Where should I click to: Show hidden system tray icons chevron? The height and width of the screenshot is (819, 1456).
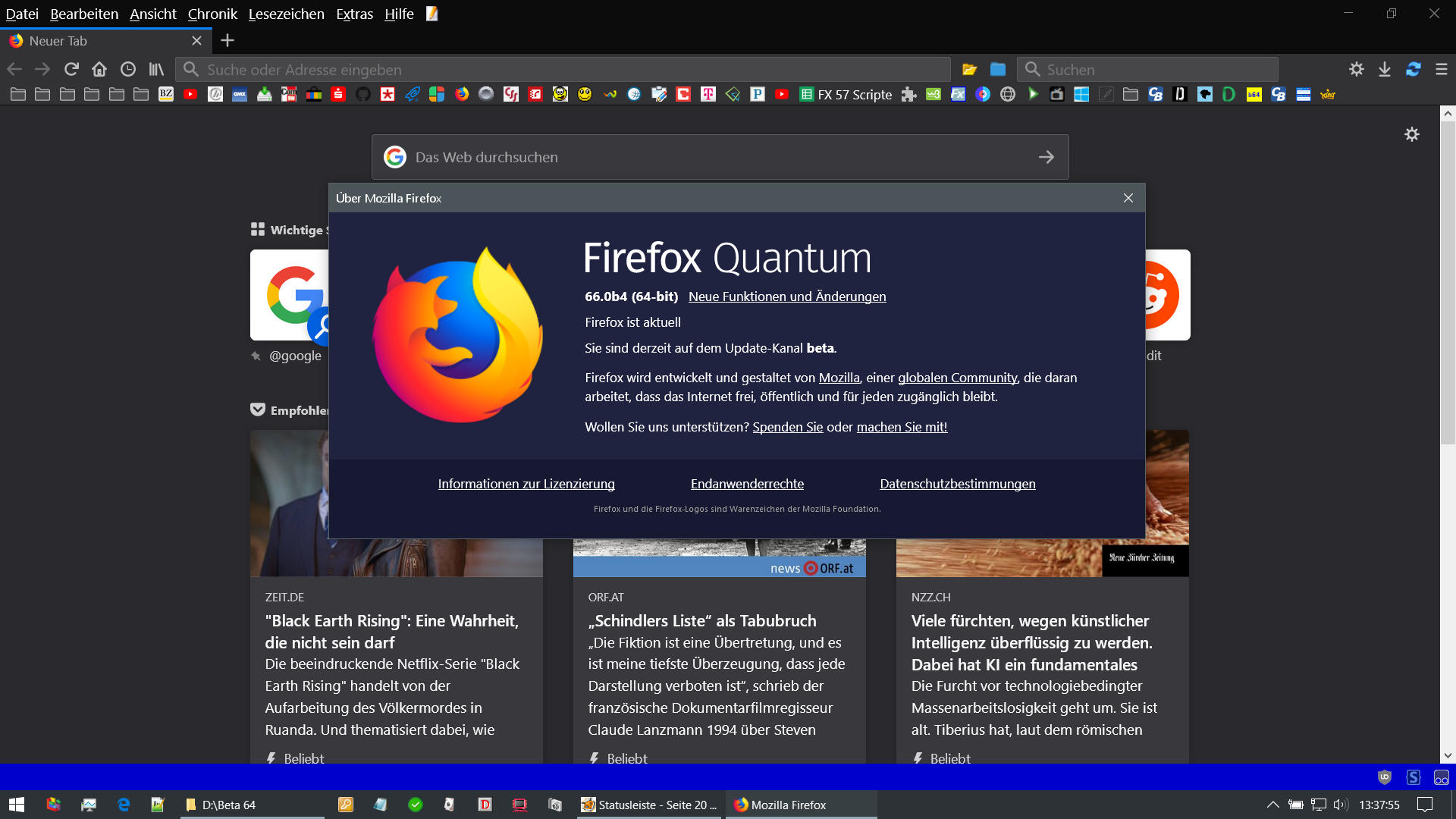(x=1272, y=805)
